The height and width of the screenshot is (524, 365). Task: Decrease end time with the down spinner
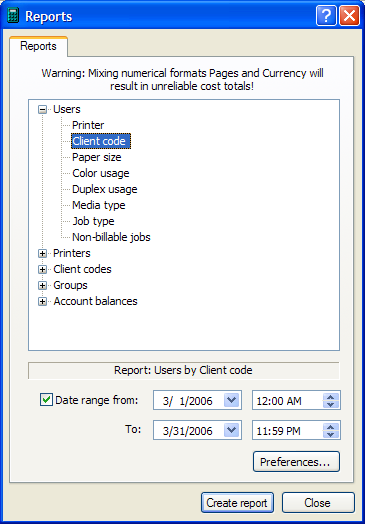click(x=331, y=434)
